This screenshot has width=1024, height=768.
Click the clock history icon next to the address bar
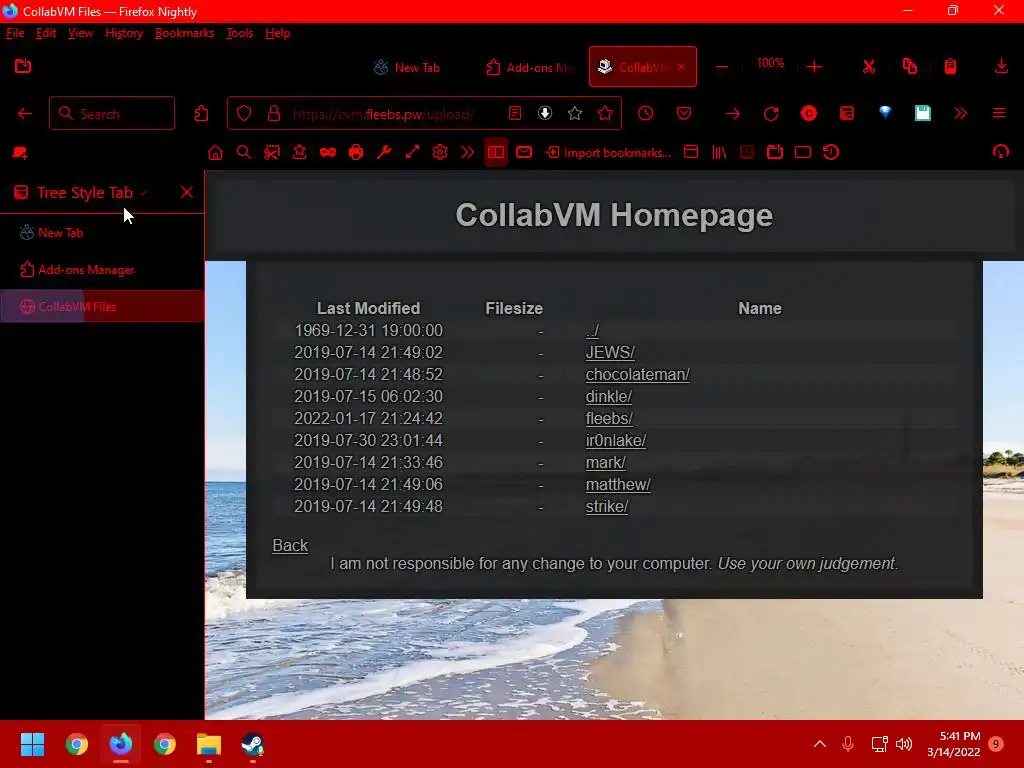645,114
